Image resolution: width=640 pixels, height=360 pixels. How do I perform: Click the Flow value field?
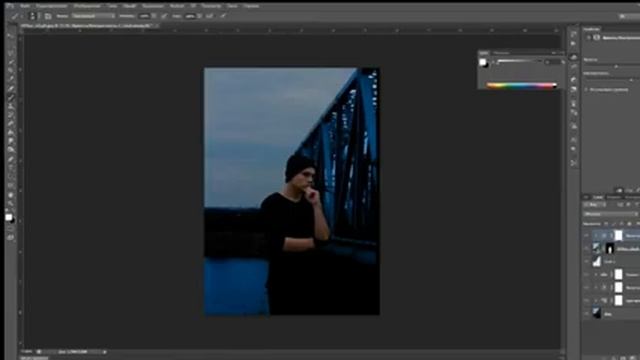pyautogui.click(x=191, y=16)
